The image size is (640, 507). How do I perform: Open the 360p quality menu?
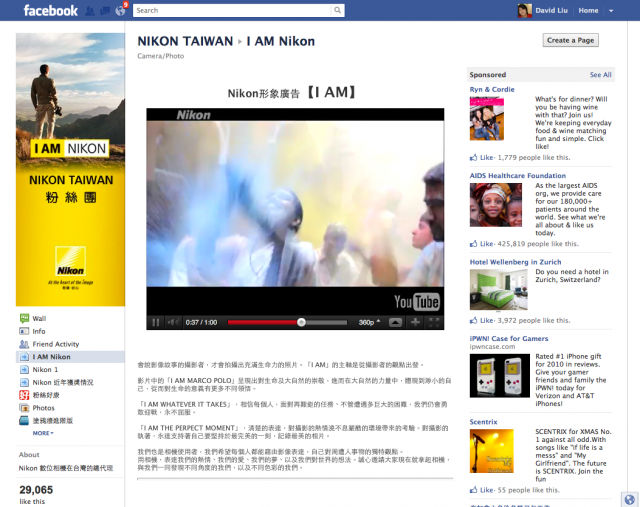click(x=369, y=322)
